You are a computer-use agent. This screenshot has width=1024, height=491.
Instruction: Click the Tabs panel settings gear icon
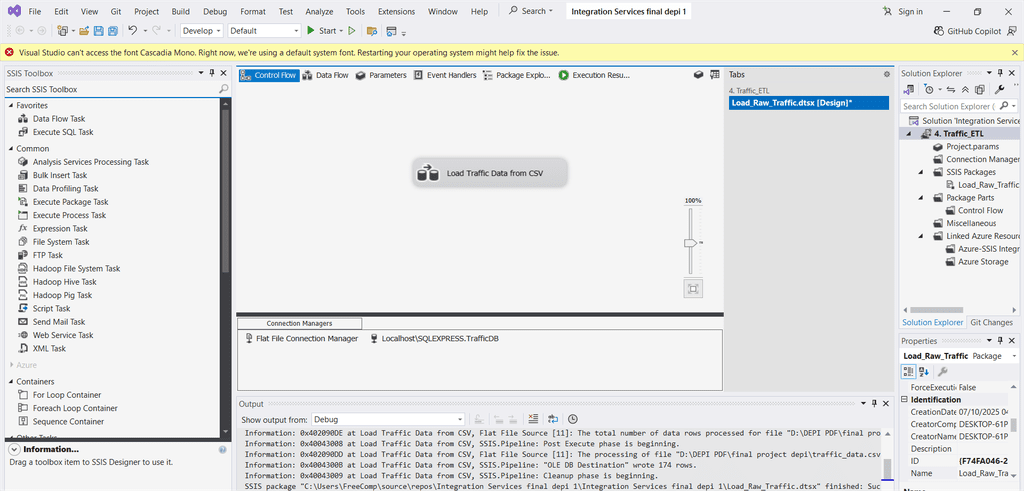point(886,75)
